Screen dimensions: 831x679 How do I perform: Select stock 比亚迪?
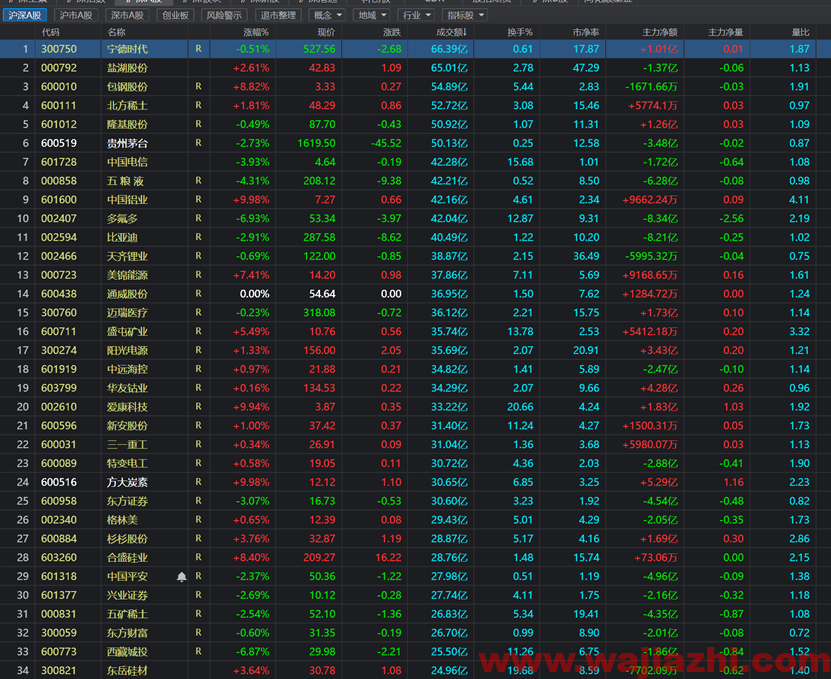[x=122, y=237]
